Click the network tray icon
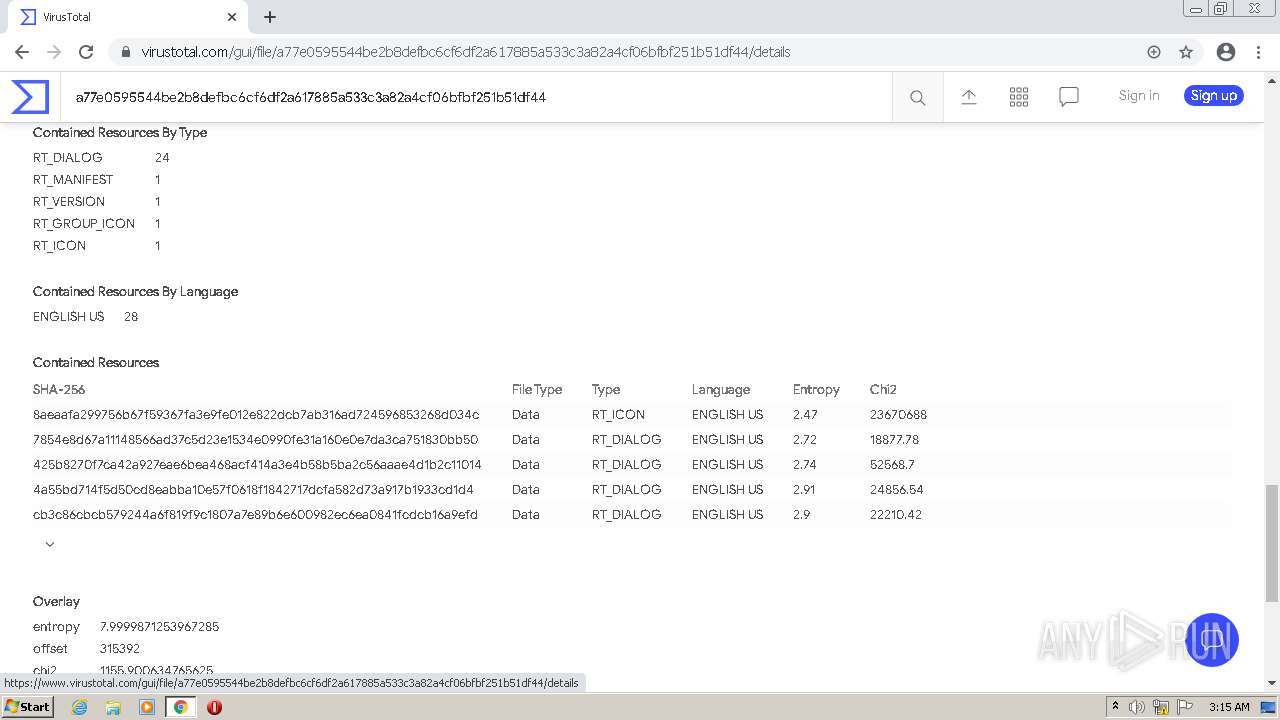Screen dimensions: 1280x720 click(x=1161, y=707)
